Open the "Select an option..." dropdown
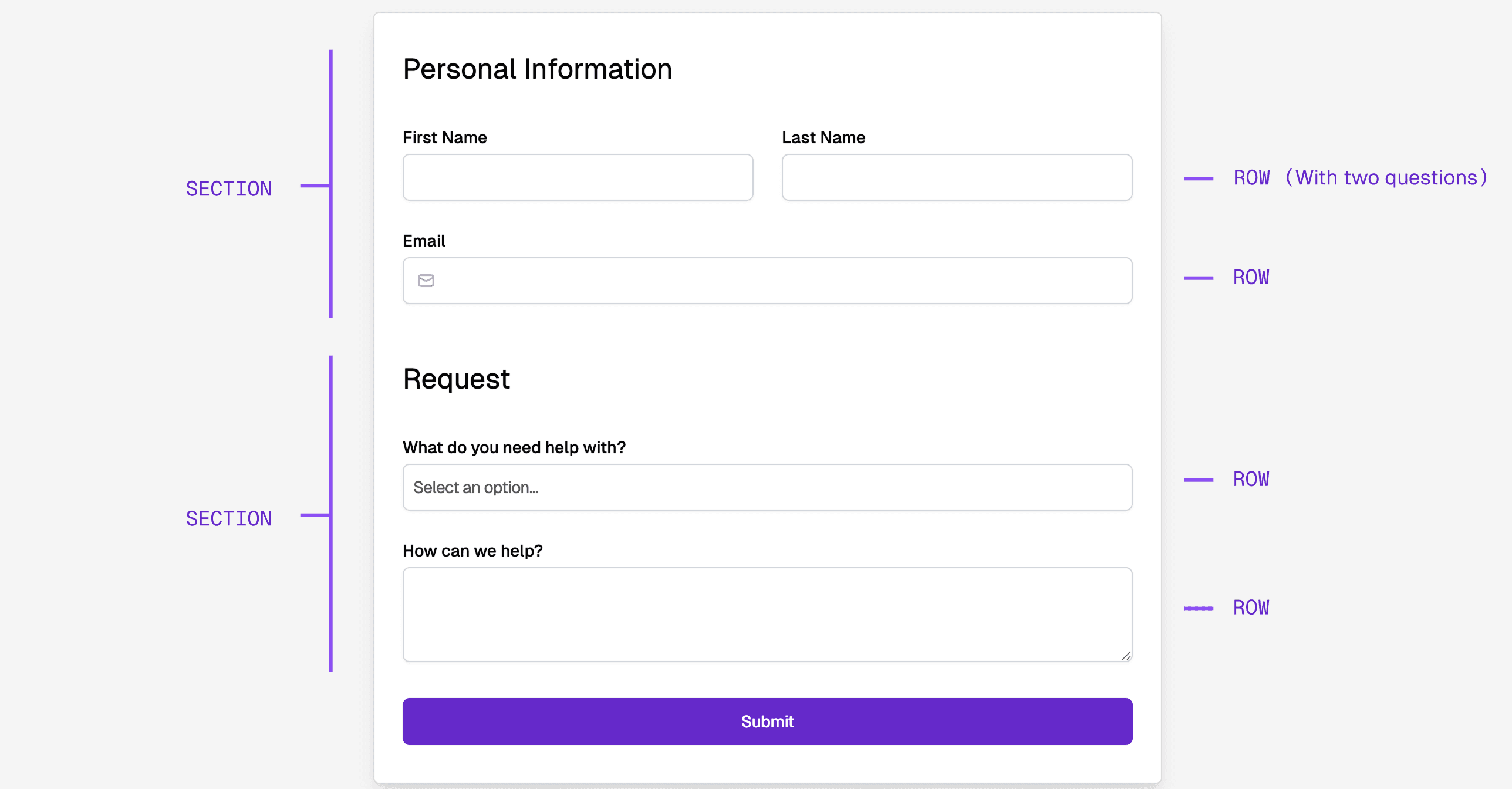The height and width of the screenshot is (789, 1512). point(767,487)
